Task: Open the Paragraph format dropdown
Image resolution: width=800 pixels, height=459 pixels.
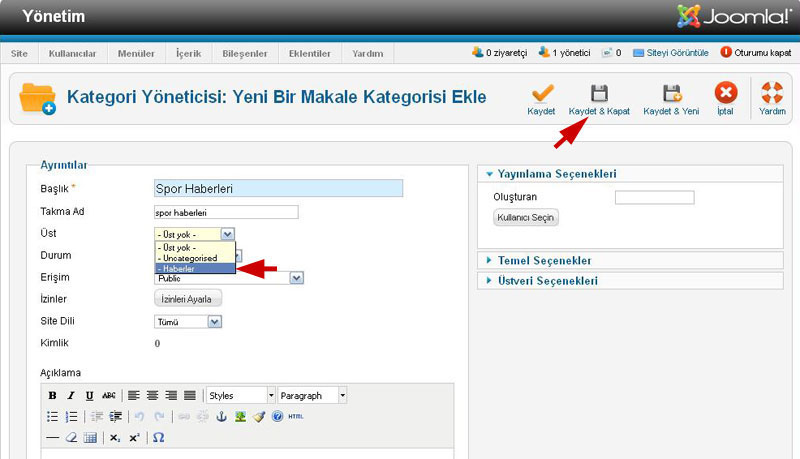Action: click(x=312, y=395)
